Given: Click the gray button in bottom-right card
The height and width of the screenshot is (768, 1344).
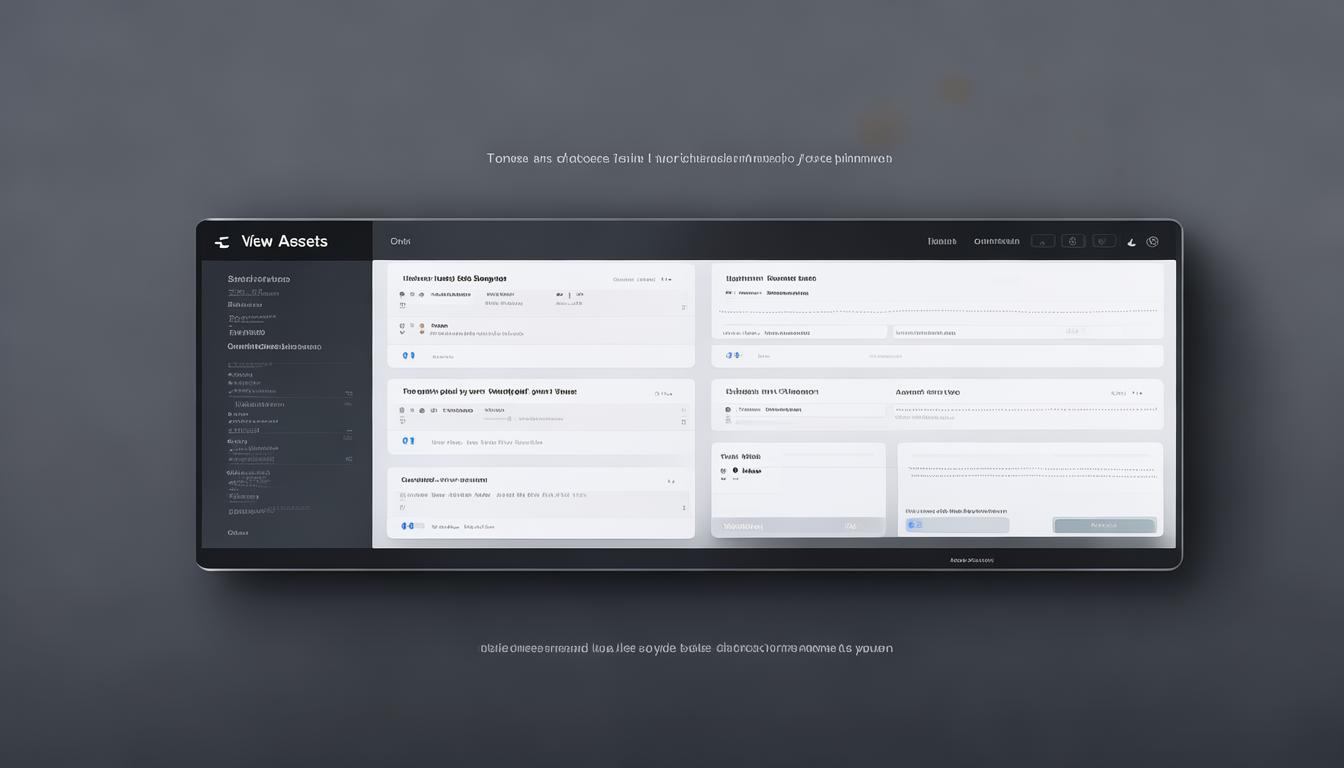Looking at the screenshot, I should click(1104, 525).
